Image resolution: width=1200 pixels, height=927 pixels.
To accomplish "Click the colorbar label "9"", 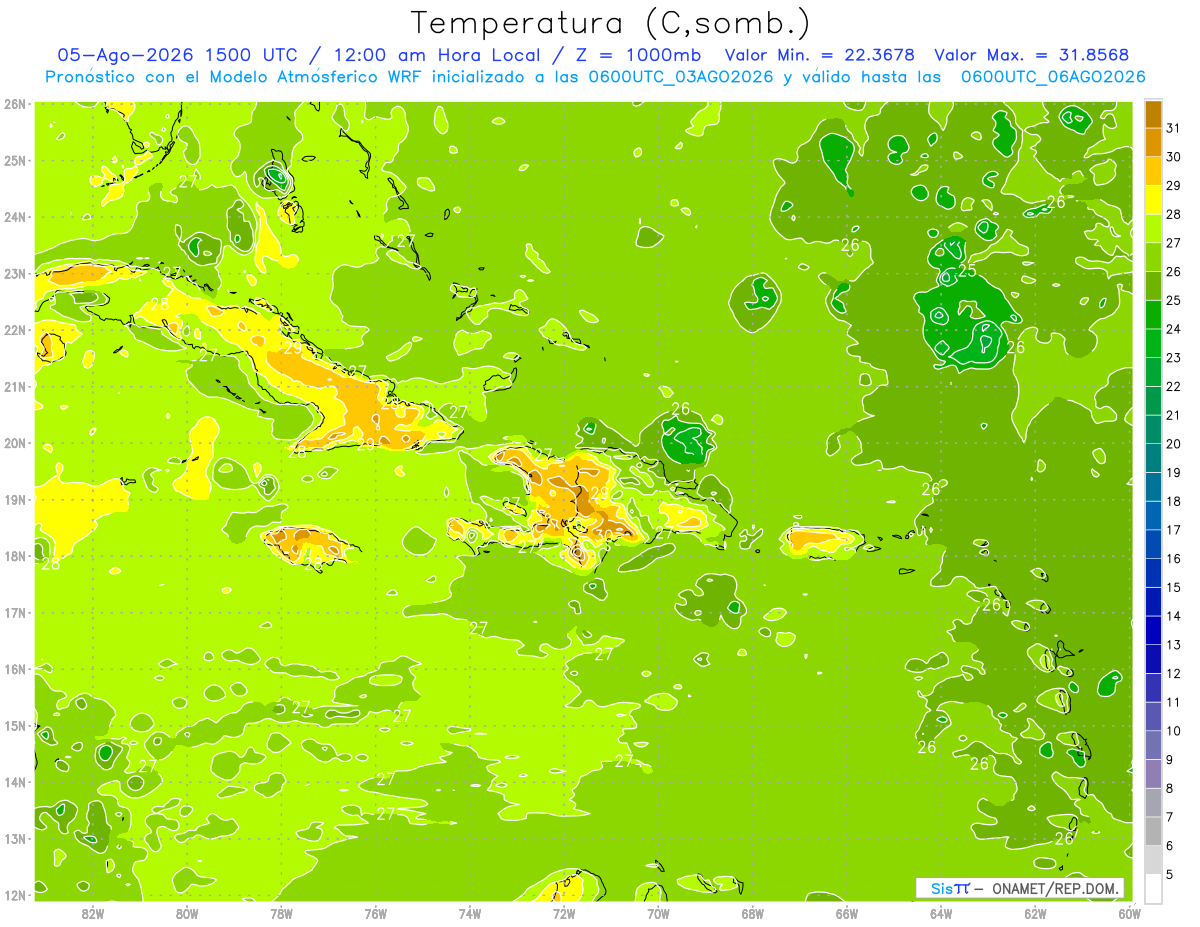I will 1171,760.
